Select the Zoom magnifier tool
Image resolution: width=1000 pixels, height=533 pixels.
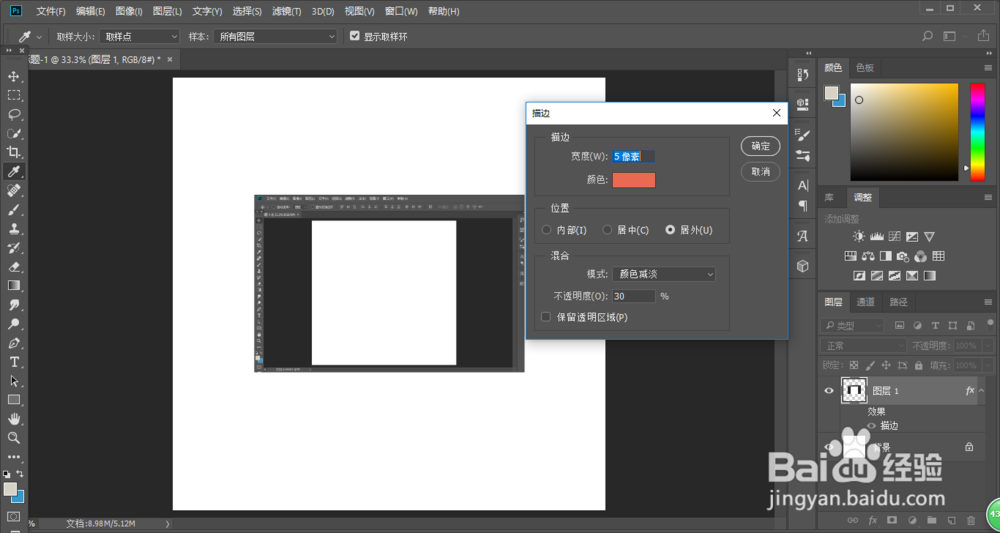pyautogui.click(x=13, y=438)
